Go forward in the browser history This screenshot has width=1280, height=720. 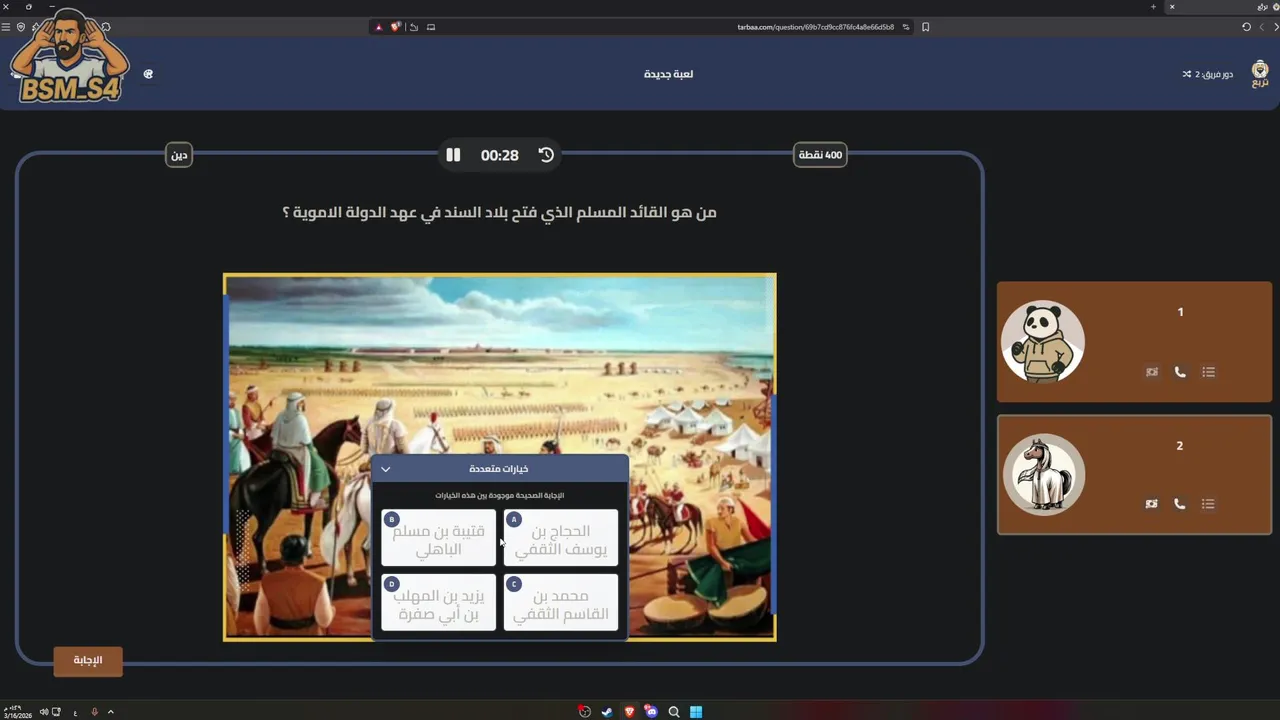tap(1261, 27)
